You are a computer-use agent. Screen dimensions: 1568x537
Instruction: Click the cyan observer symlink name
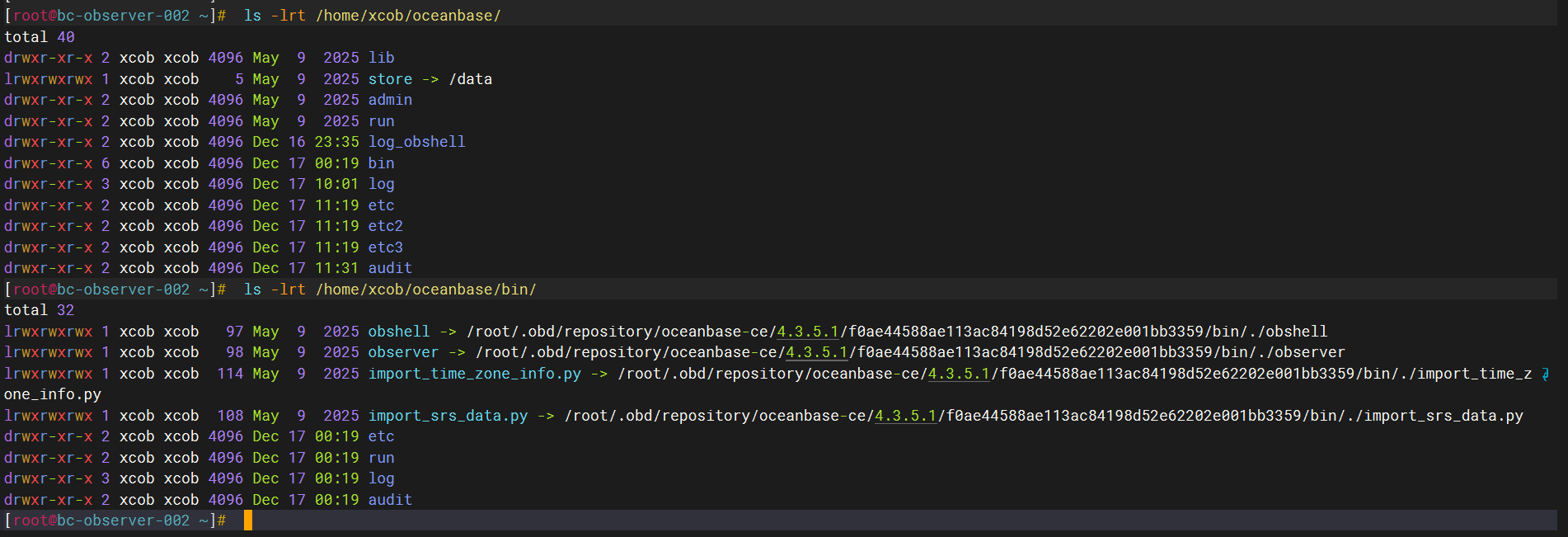[403, 352]
